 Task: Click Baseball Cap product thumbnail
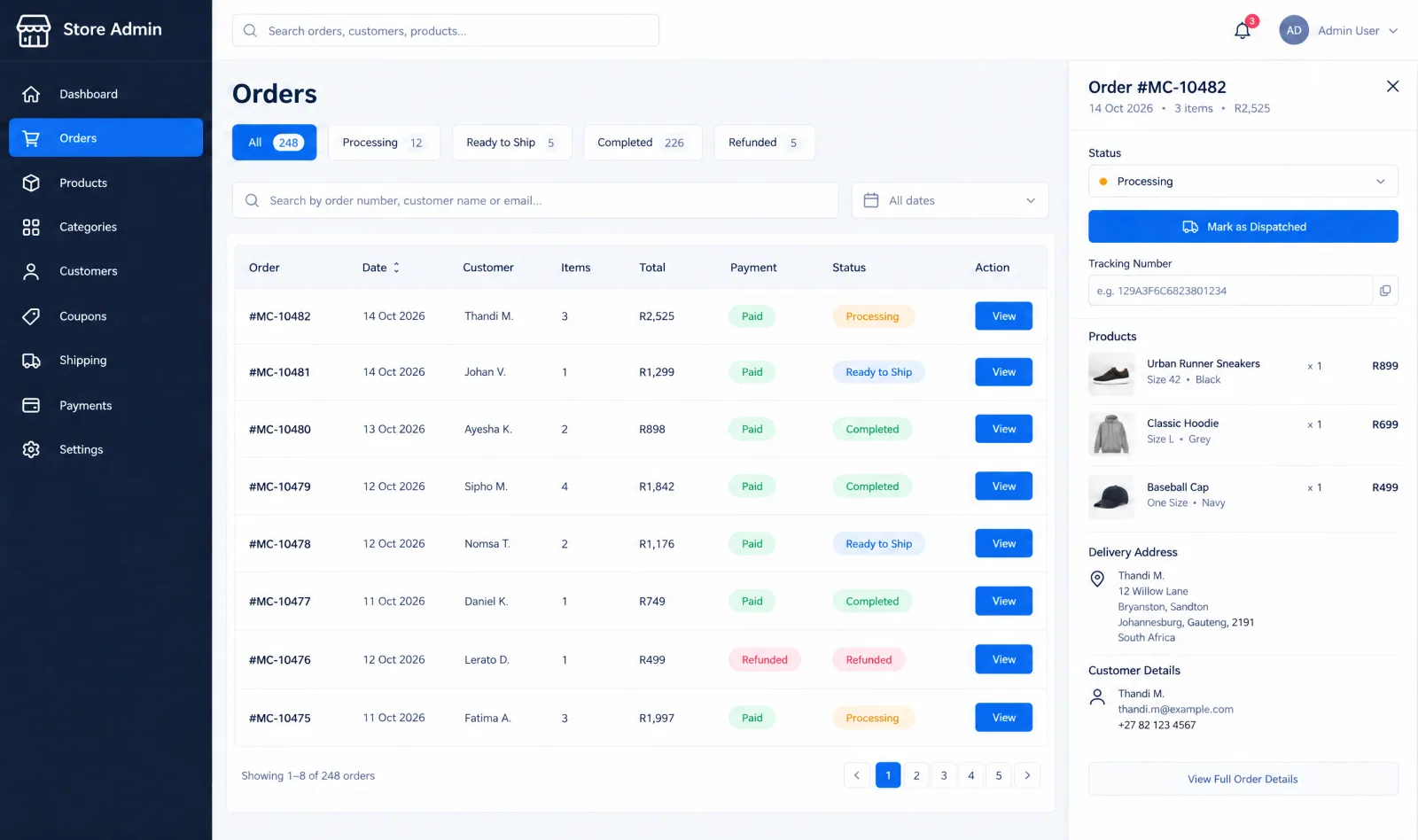pyautogui.click(x=1111, y=496)
